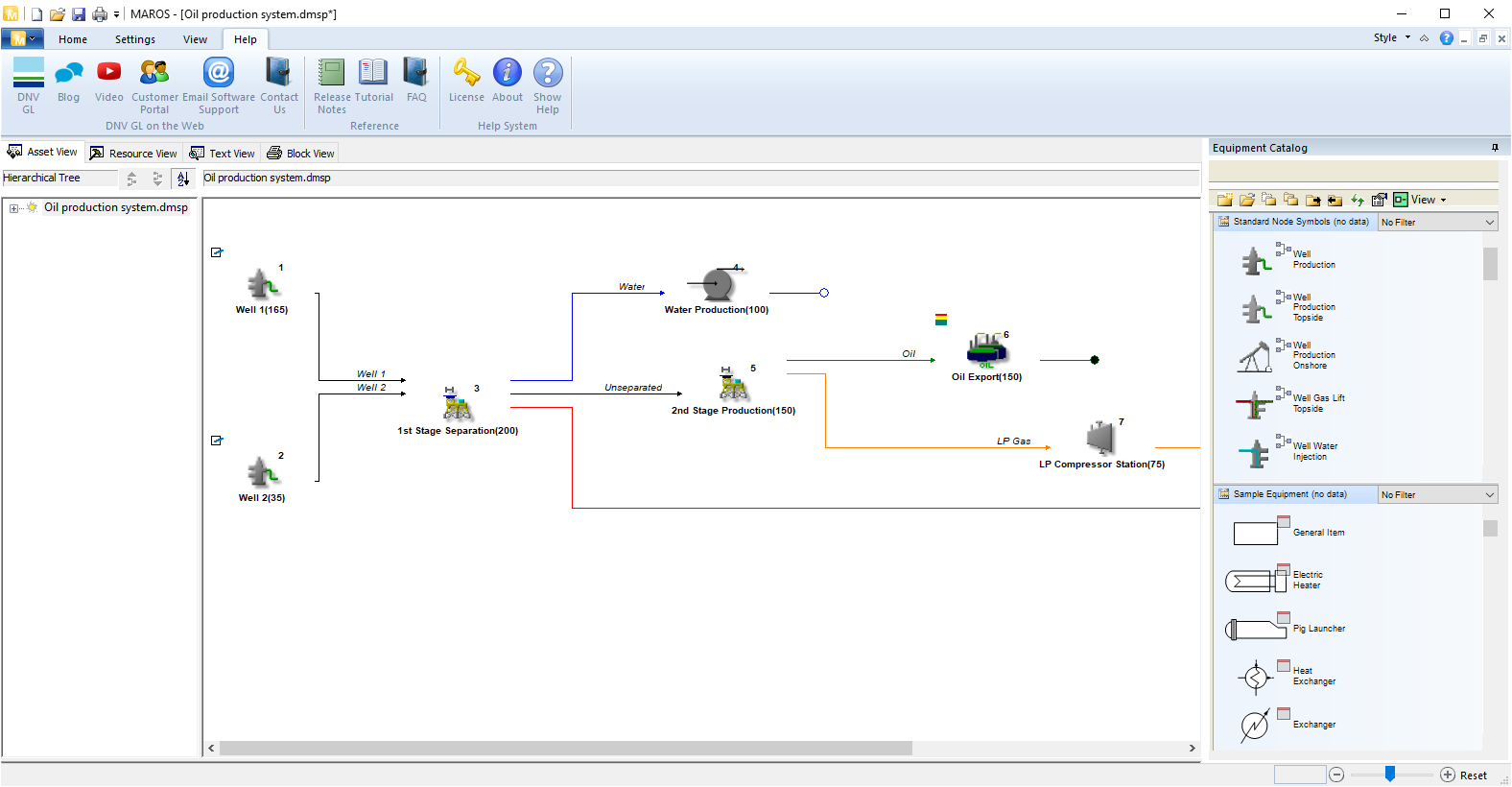The height and width of the screenshot is (787, 1512).
Task: Click the zoom percentage input field
Action: click(1300, 775)
